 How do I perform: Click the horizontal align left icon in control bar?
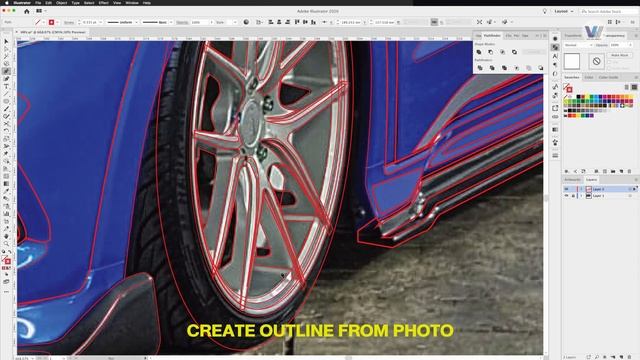pos(271,22)
